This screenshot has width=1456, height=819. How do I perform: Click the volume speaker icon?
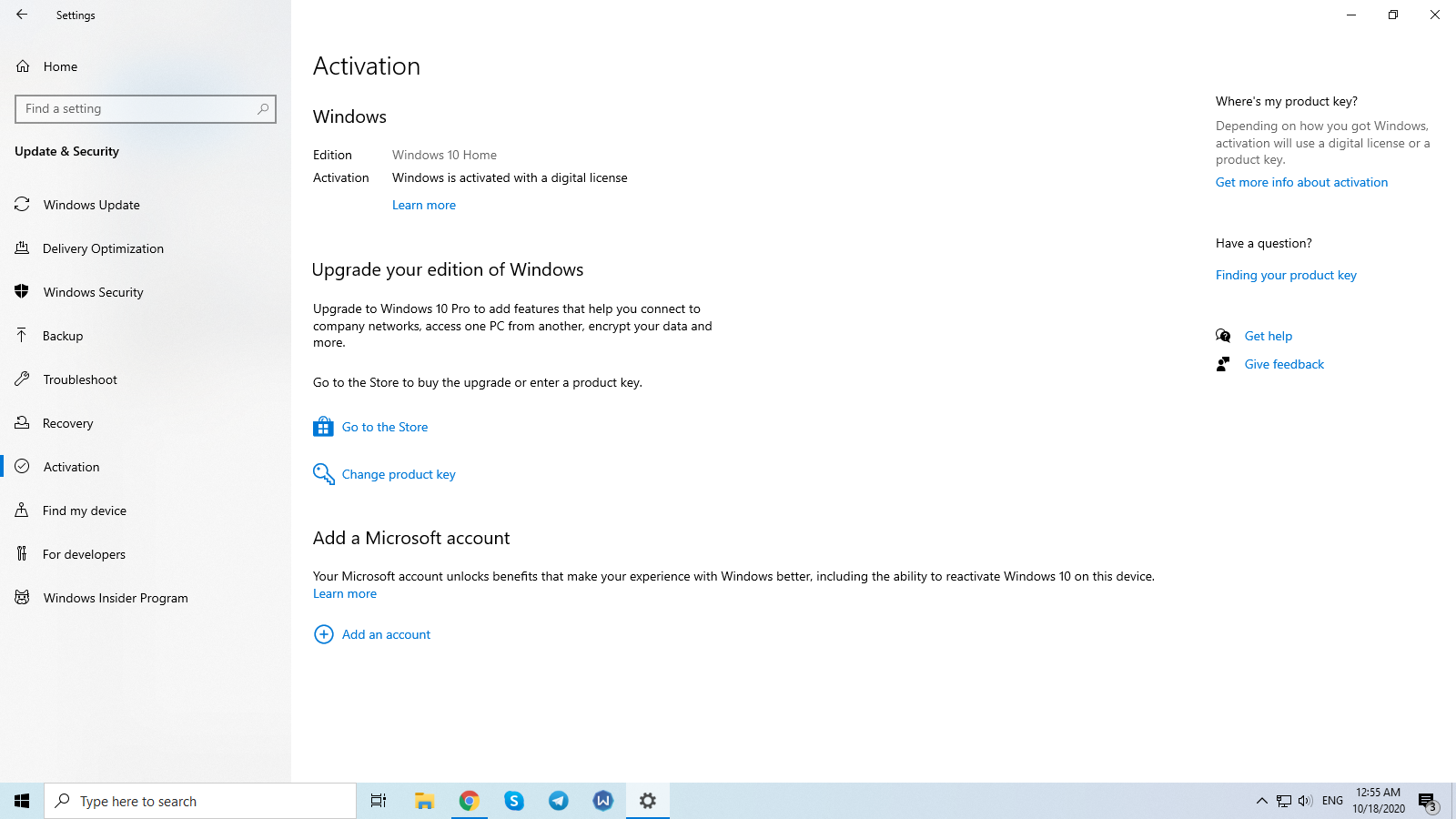point(1305,801)
